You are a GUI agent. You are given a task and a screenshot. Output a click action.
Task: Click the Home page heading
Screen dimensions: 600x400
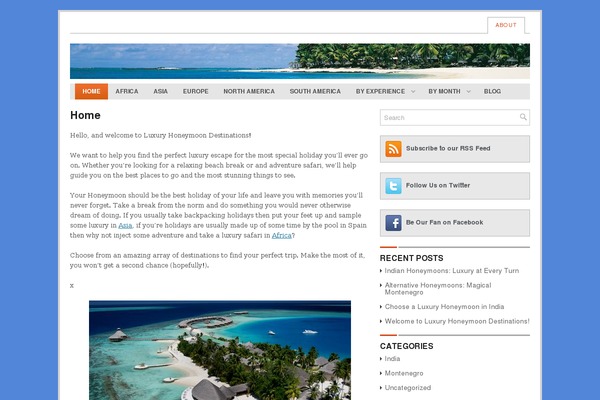tap(85, 115)
